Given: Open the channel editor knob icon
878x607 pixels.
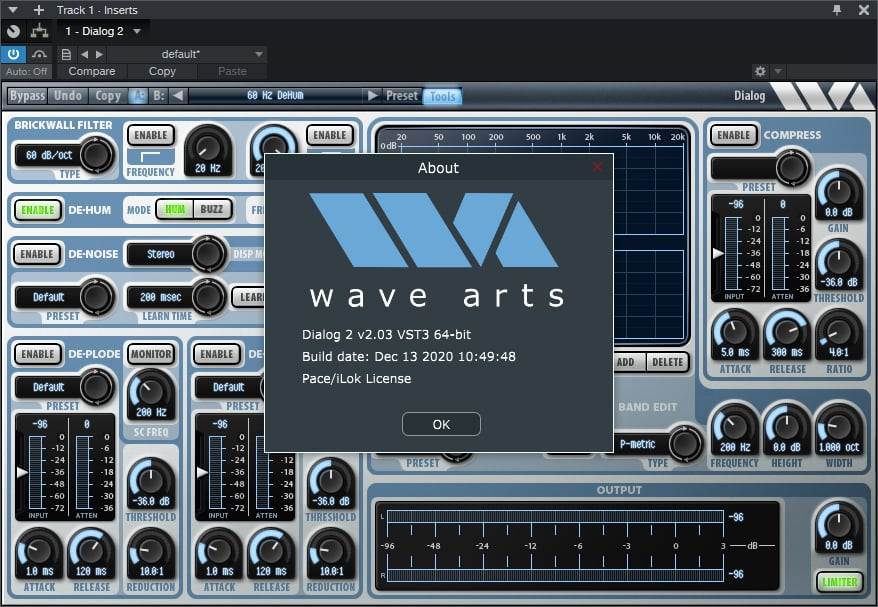Looking at the screenshot, I should click(13, 31).
